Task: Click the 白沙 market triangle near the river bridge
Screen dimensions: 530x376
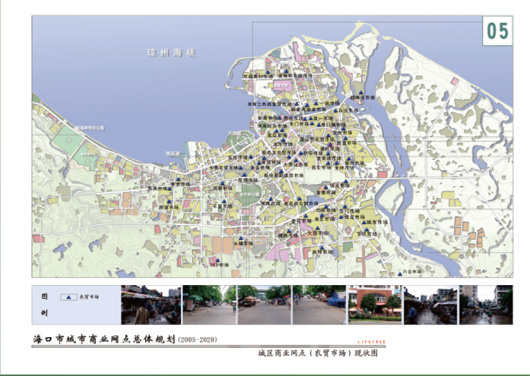Action: (336, 110)
